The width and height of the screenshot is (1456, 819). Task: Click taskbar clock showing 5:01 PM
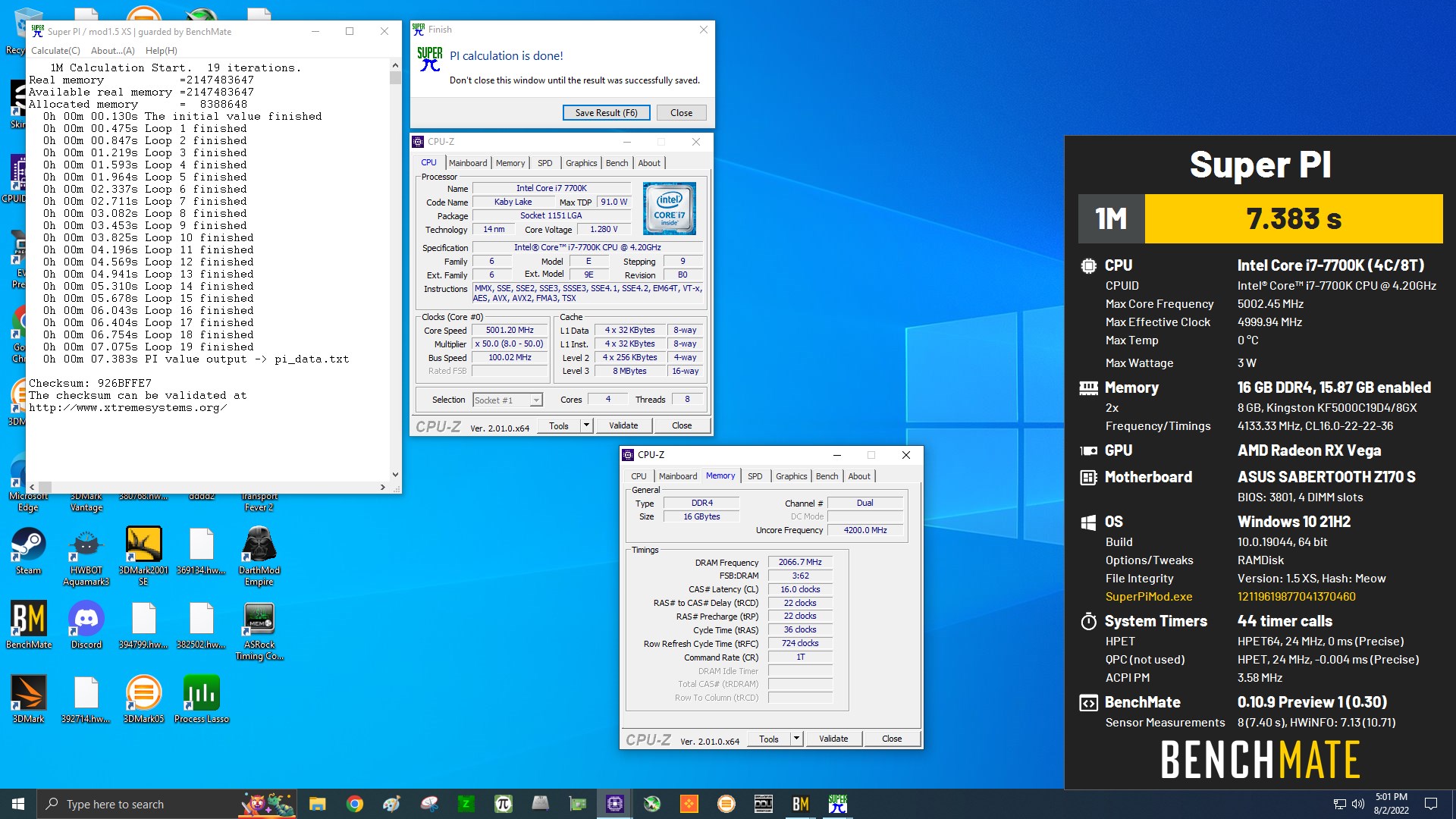(1391, 804)
